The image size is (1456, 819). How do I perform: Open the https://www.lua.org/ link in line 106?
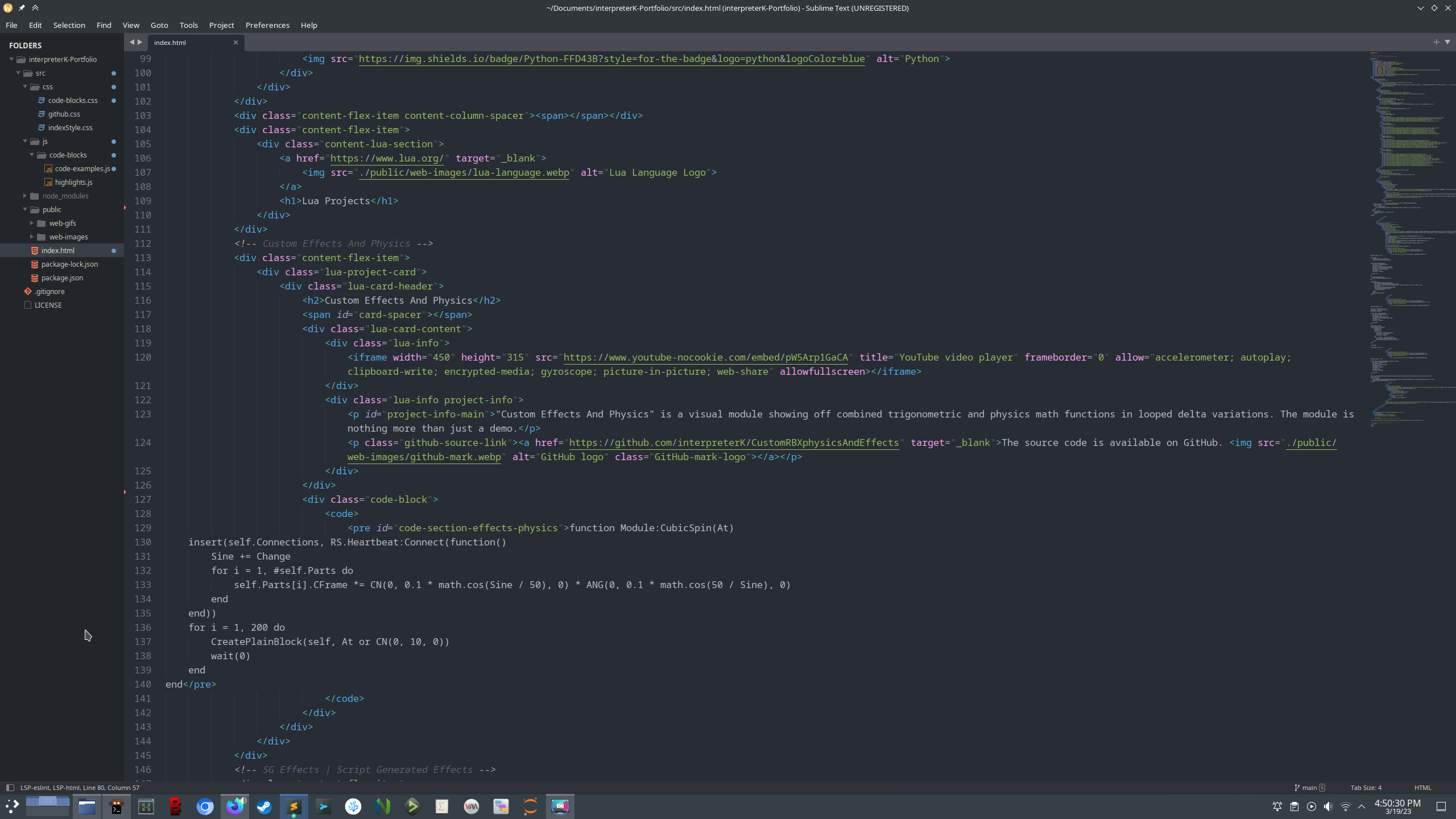click(387, 158)
